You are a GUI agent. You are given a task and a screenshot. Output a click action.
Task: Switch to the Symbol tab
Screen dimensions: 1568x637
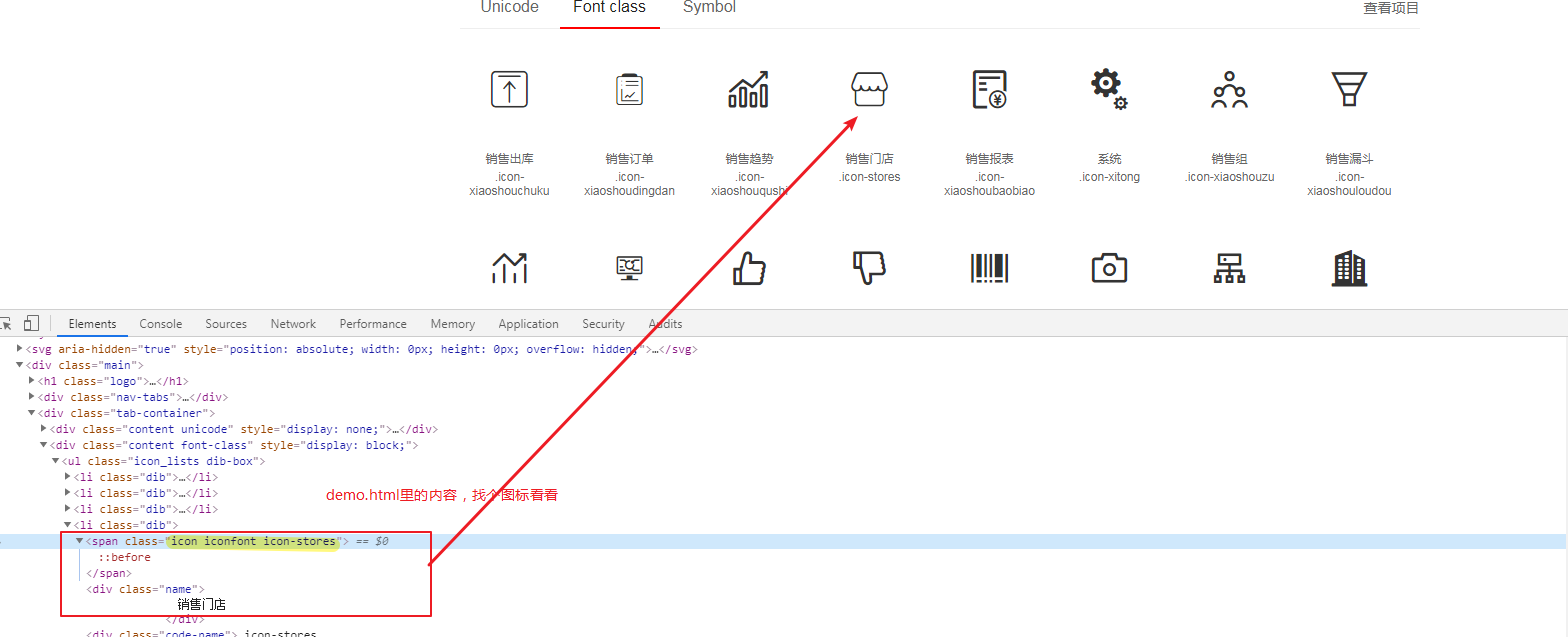(709, 7)
